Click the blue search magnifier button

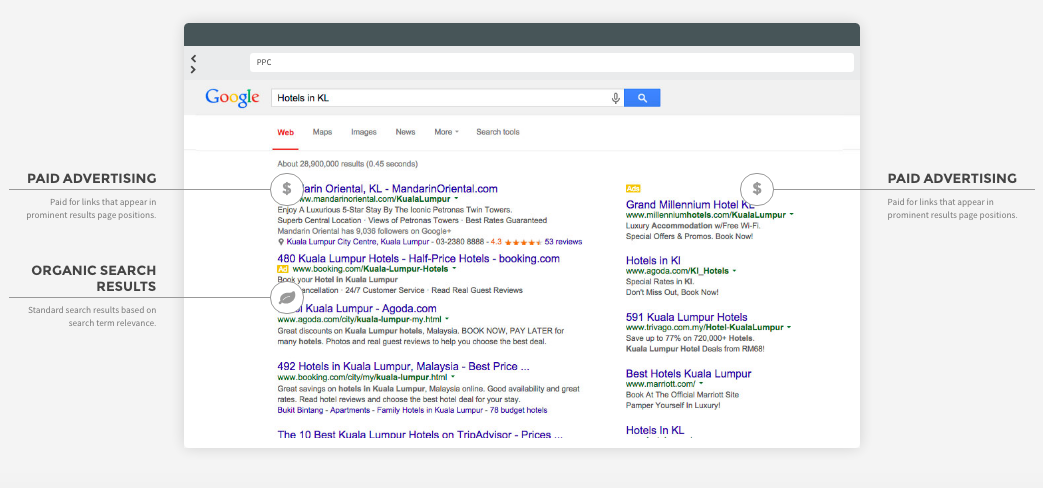point(642,98)
